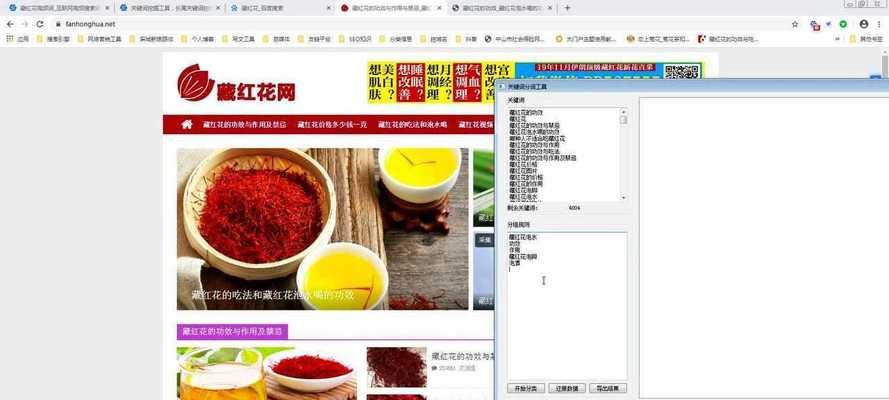Select 藏红花泡水 in grouping rules box
The image size is (889, 400).
pyautogui.click(x=522, y=237)
